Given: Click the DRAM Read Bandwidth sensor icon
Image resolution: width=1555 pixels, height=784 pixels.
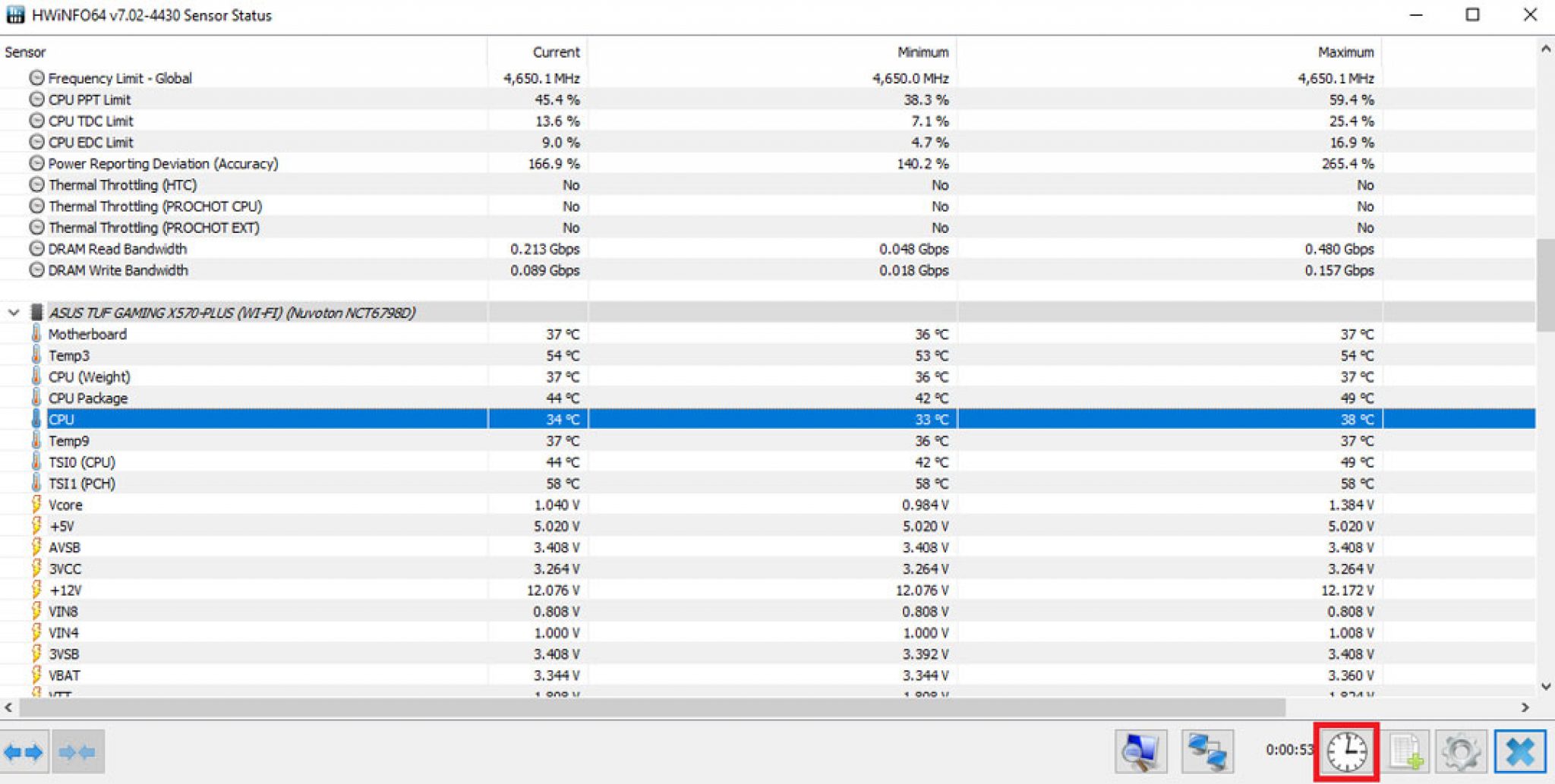Looking at the screenshot, I should 36,249.
